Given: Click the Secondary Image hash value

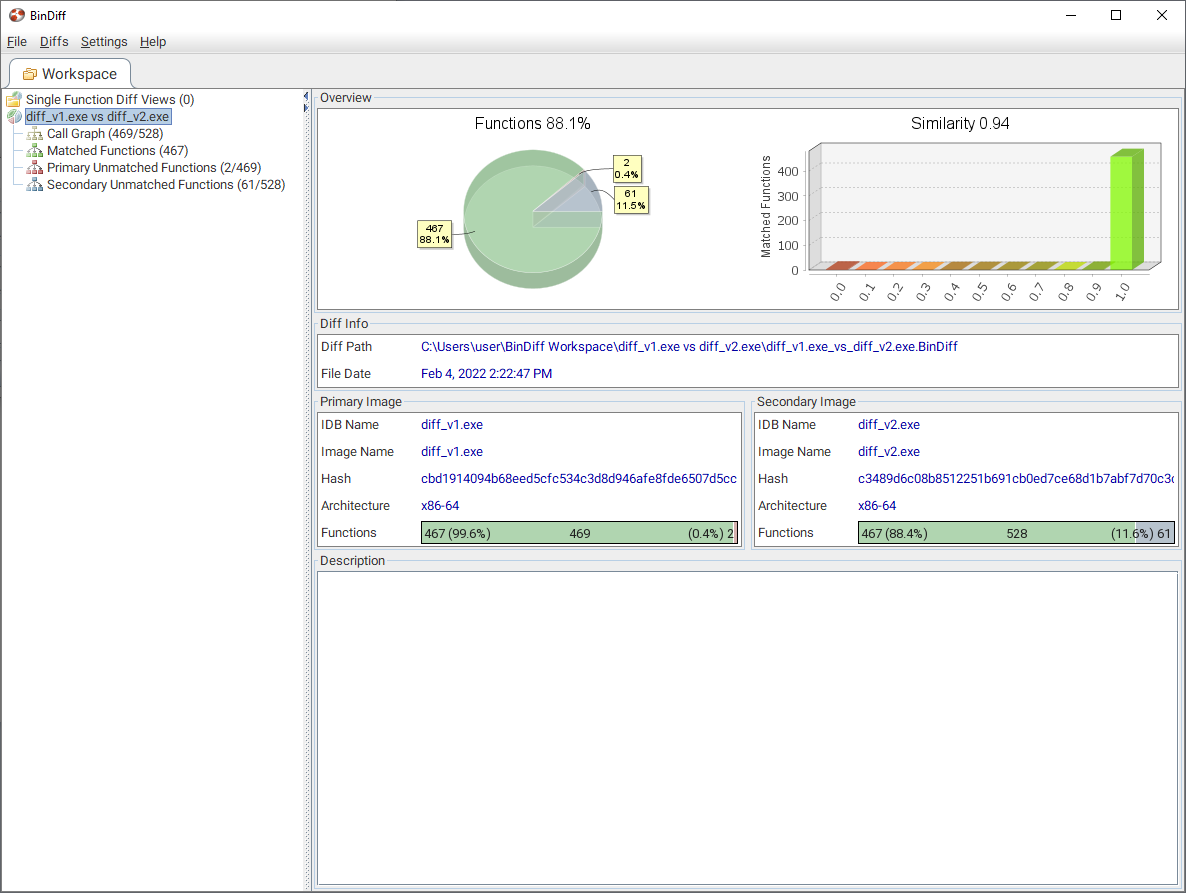Looking at the screenshot, I should (1016, 479).
